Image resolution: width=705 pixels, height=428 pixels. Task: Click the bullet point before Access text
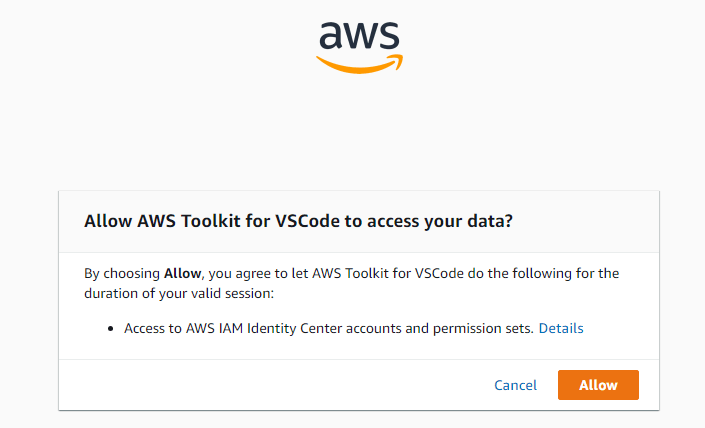111,329
